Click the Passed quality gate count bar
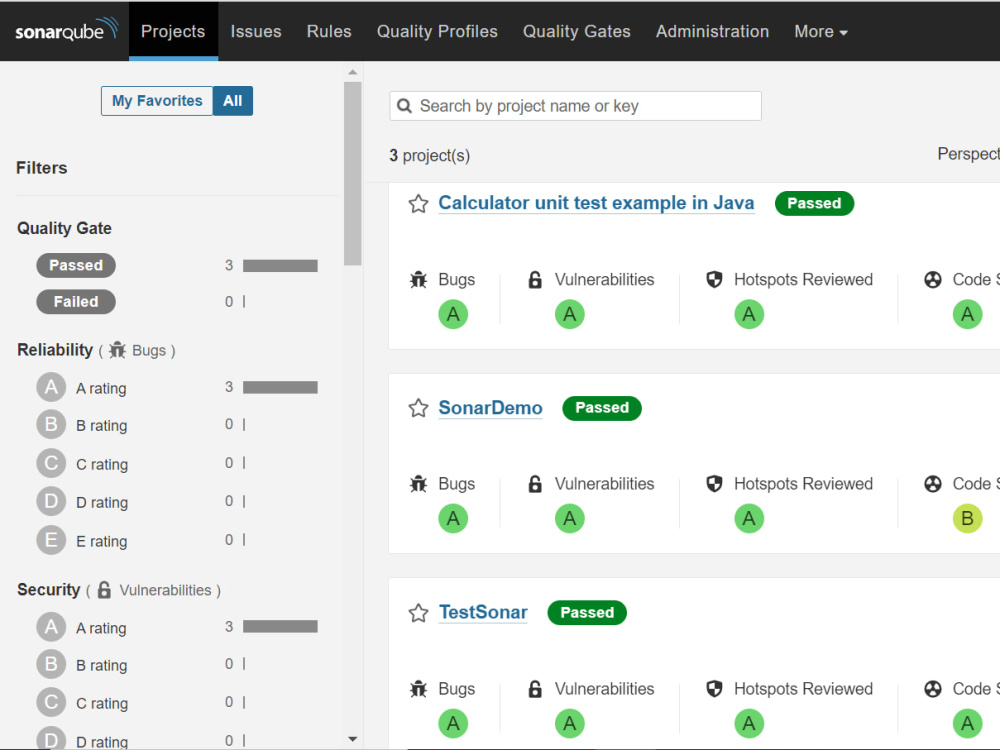Image resolution: width=1000 pixels, height=750 pixels. pos(281,265)
